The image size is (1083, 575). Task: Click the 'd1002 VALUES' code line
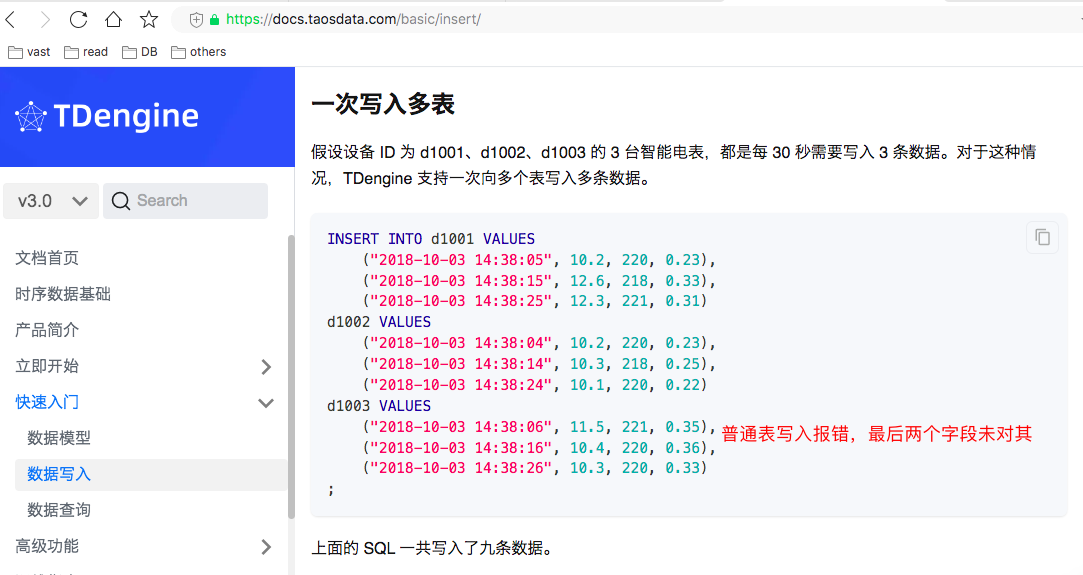coord(378,322)
